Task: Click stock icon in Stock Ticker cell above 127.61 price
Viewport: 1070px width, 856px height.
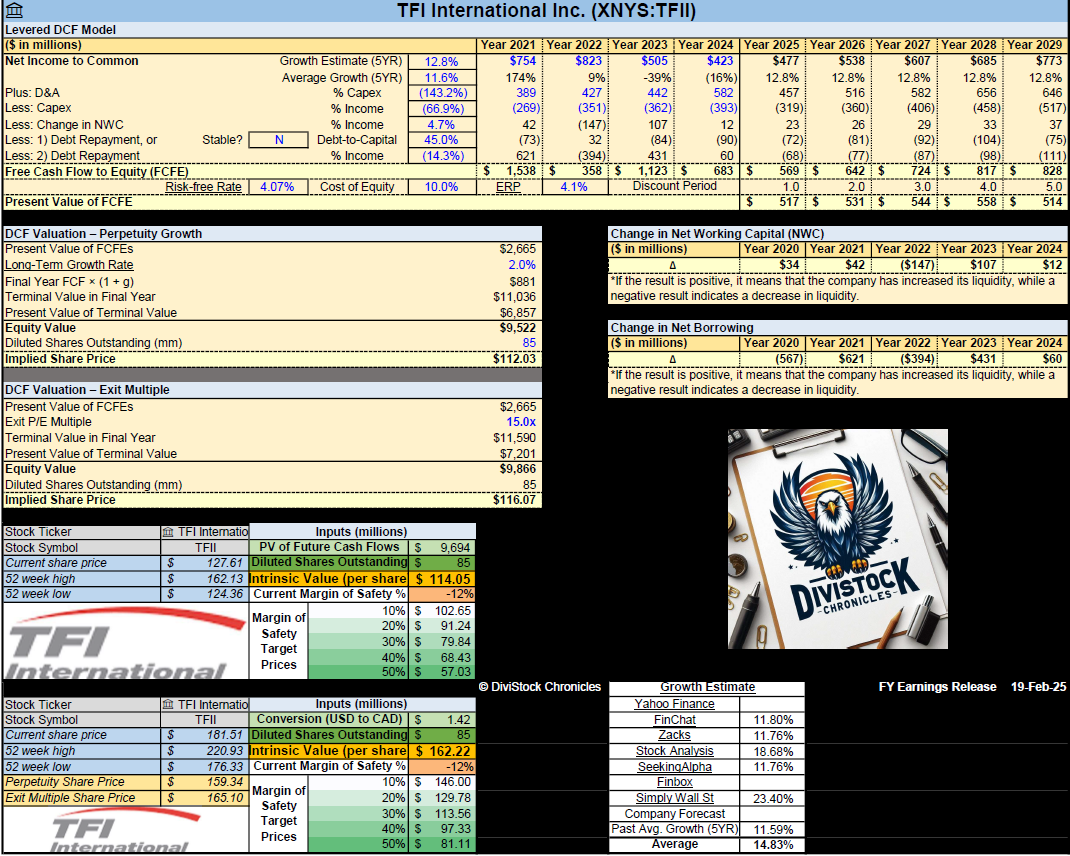Action: pos(168,532)
